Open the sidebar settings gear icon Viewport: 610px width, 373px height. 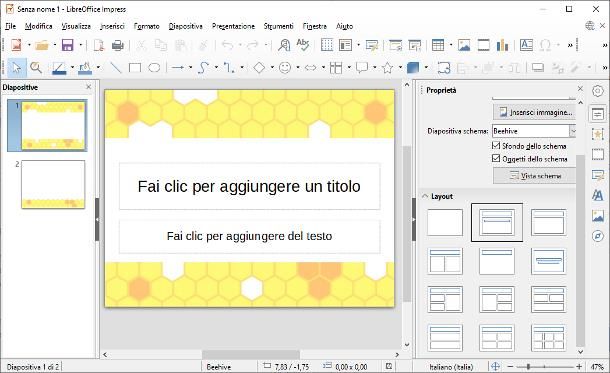pyautogui.click(x=598, y=91)
